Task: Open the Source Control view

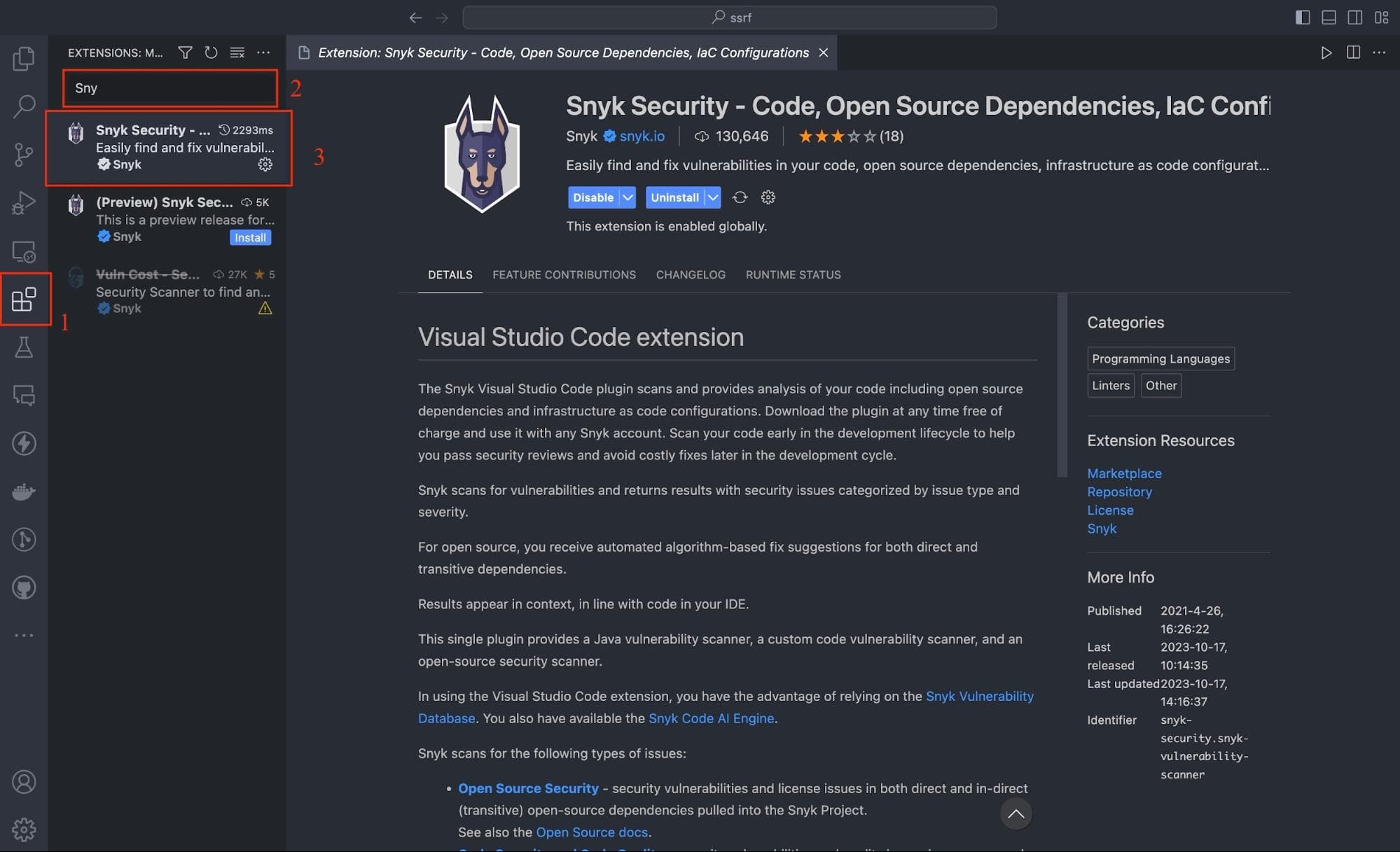Action: 24,154
